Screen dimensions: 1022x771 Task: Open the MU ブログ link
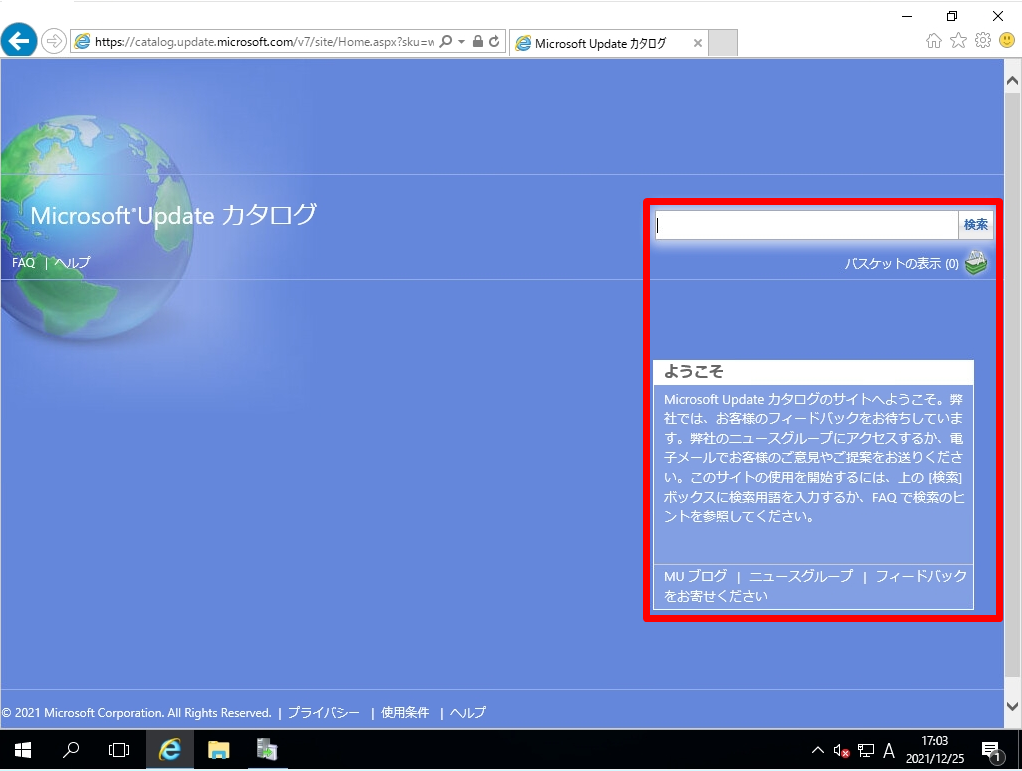click(695, 576)
